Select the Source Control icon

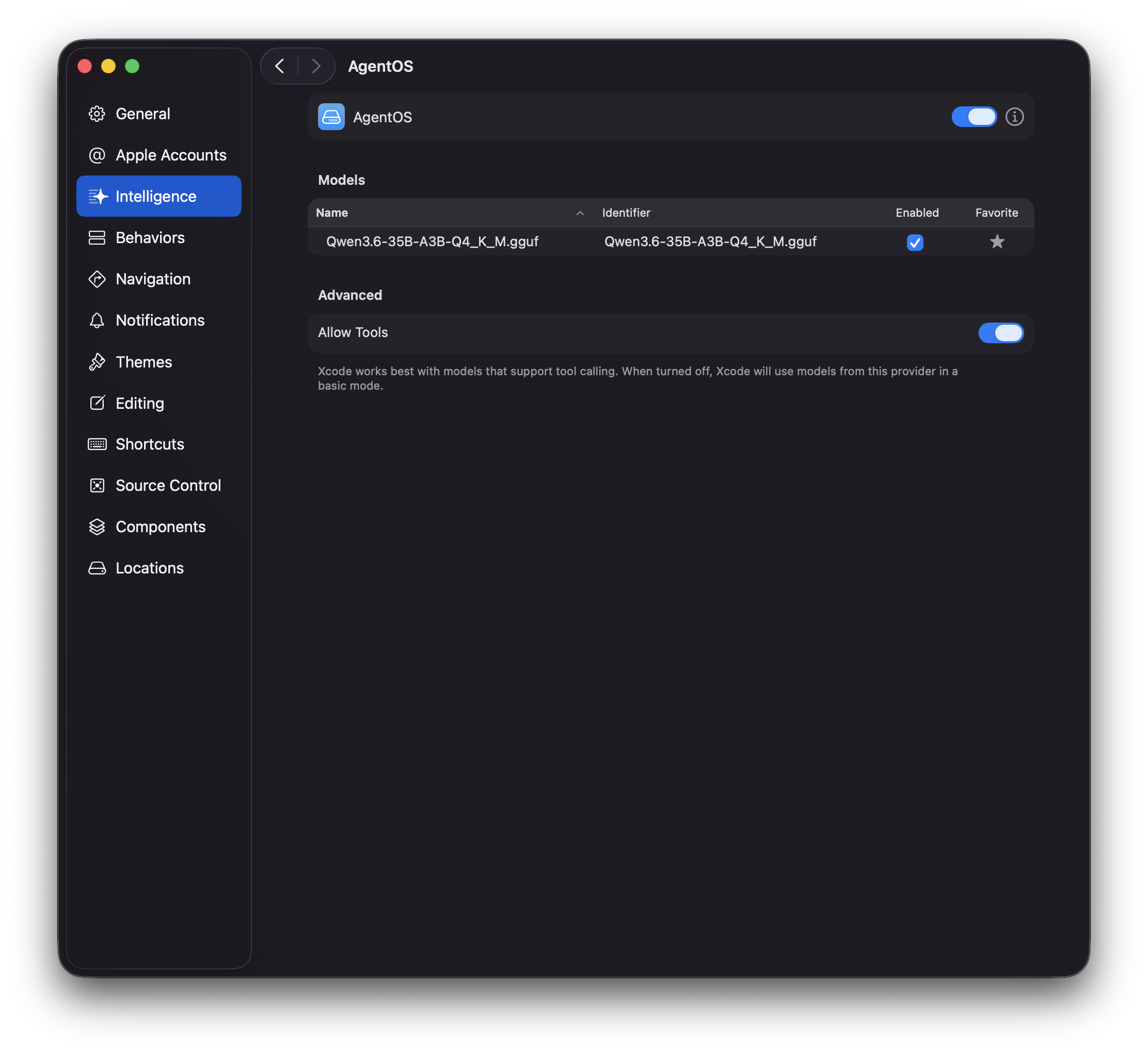(97, 485)
